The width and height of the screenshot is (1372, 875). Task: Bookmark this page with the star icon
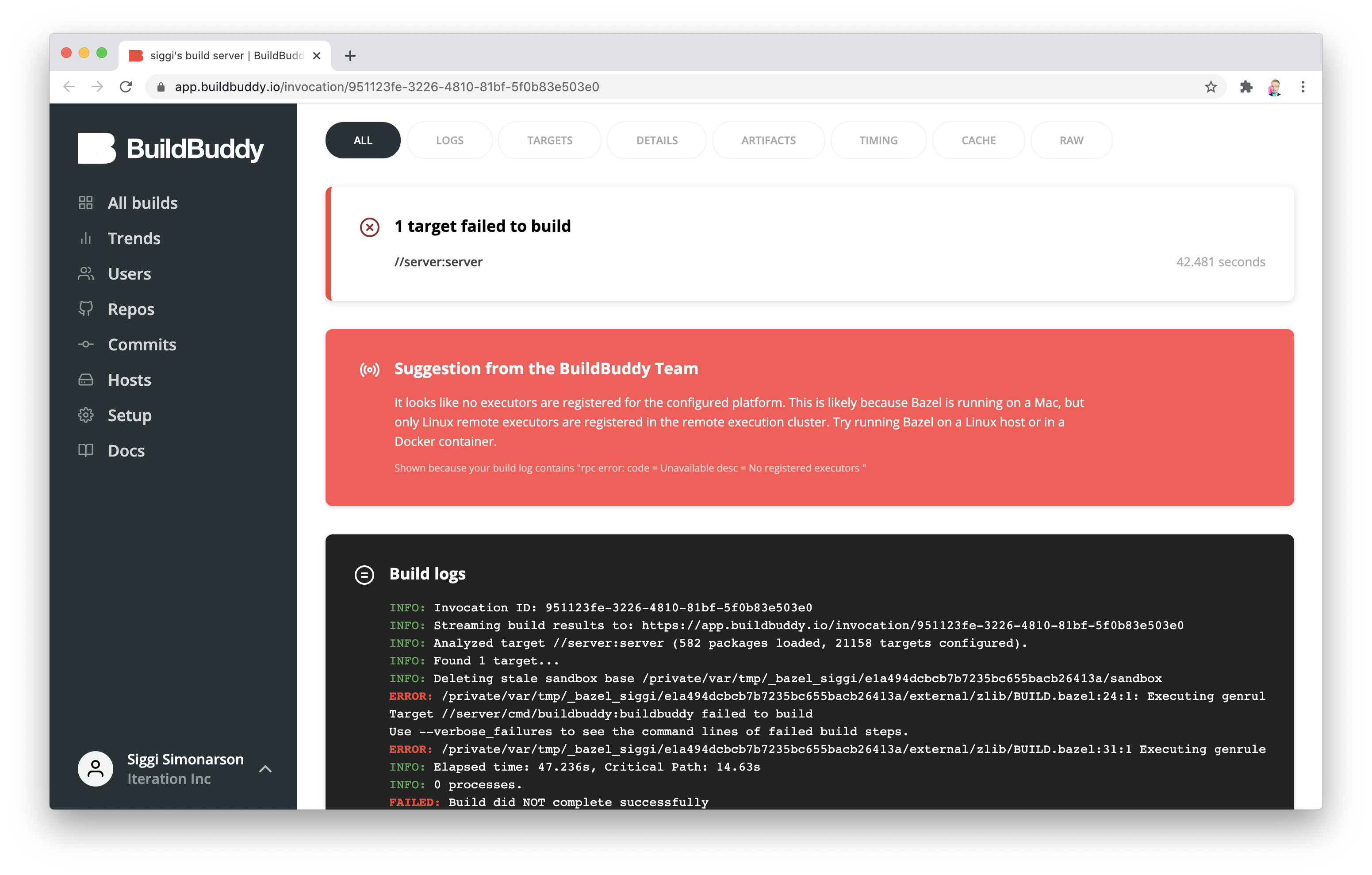pyautogui.click(x=1211, y=87)
